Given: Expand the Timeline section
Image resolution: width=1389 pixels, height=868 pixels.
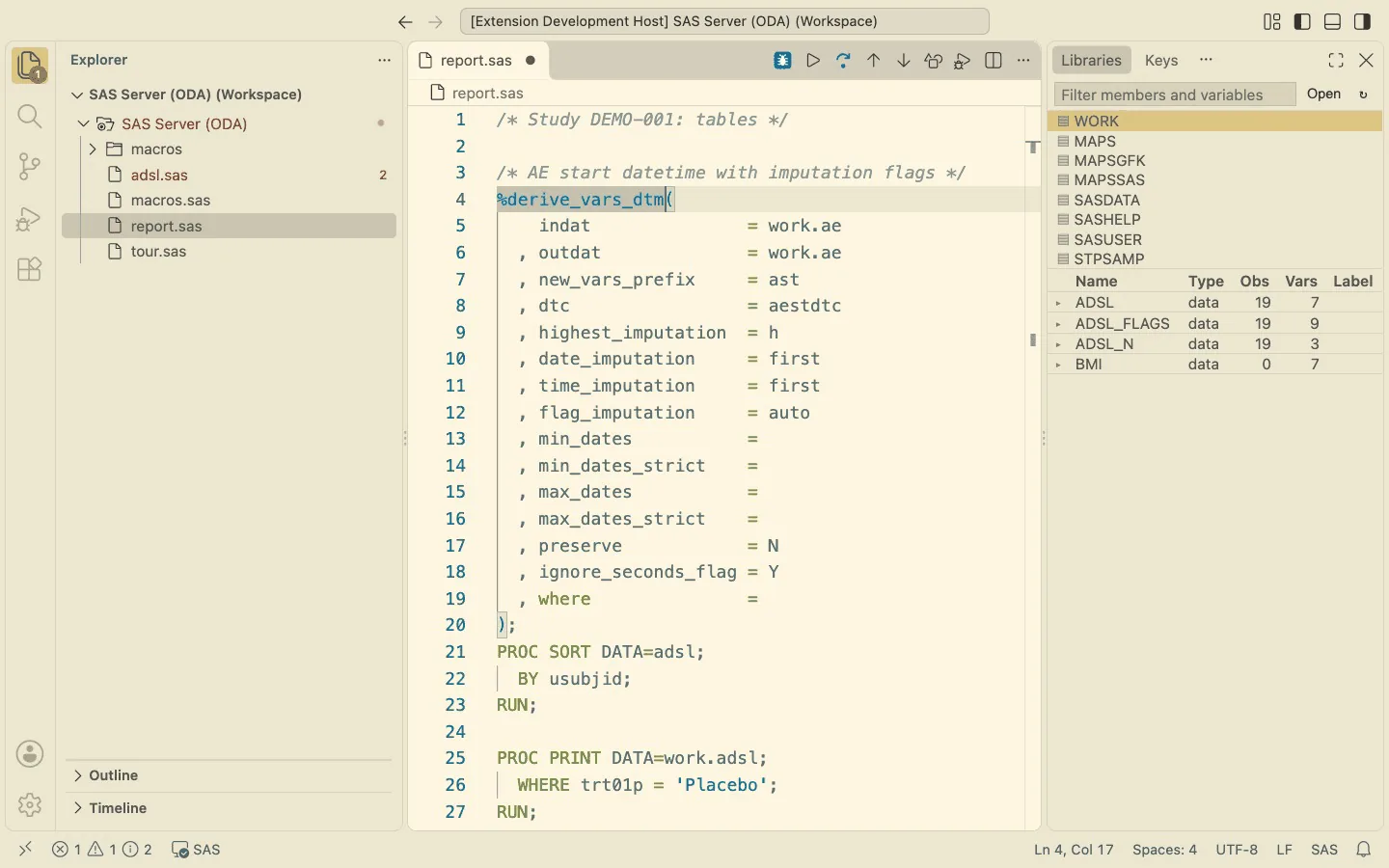Looking at the screenshot, I should tap(77, 808).
